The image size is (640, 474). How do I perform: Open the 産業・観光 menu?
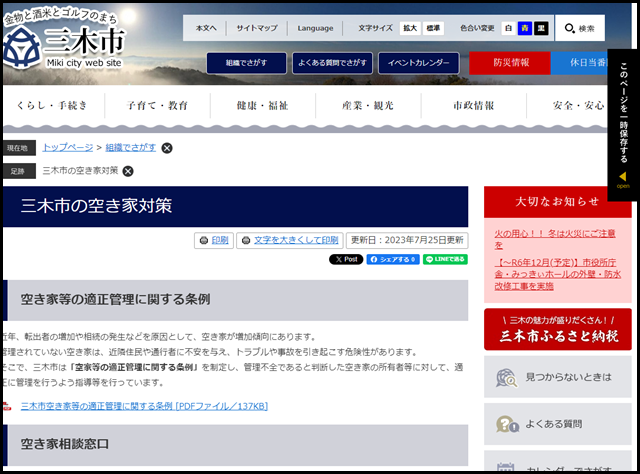click(368, 106)
